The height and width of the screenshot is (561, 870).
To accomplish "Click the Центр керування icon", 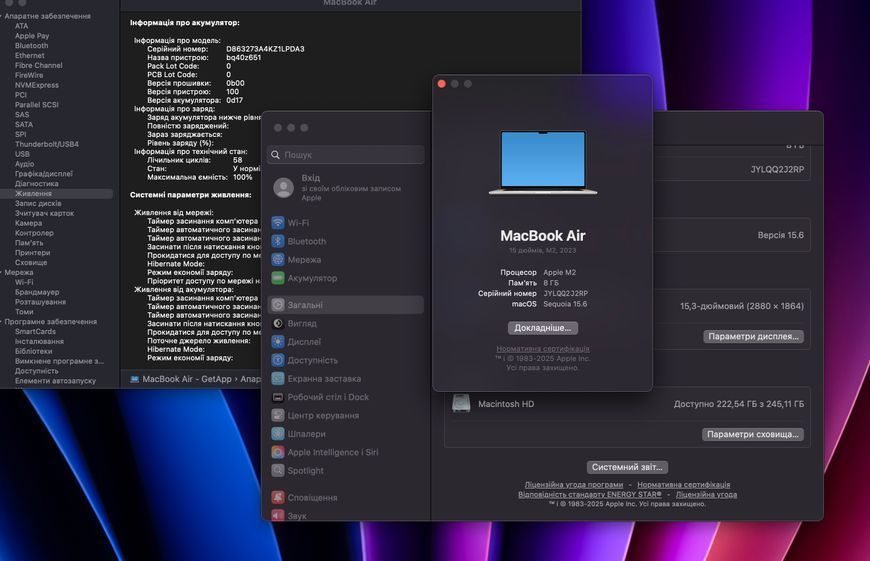I will click(x=278, y=415).
